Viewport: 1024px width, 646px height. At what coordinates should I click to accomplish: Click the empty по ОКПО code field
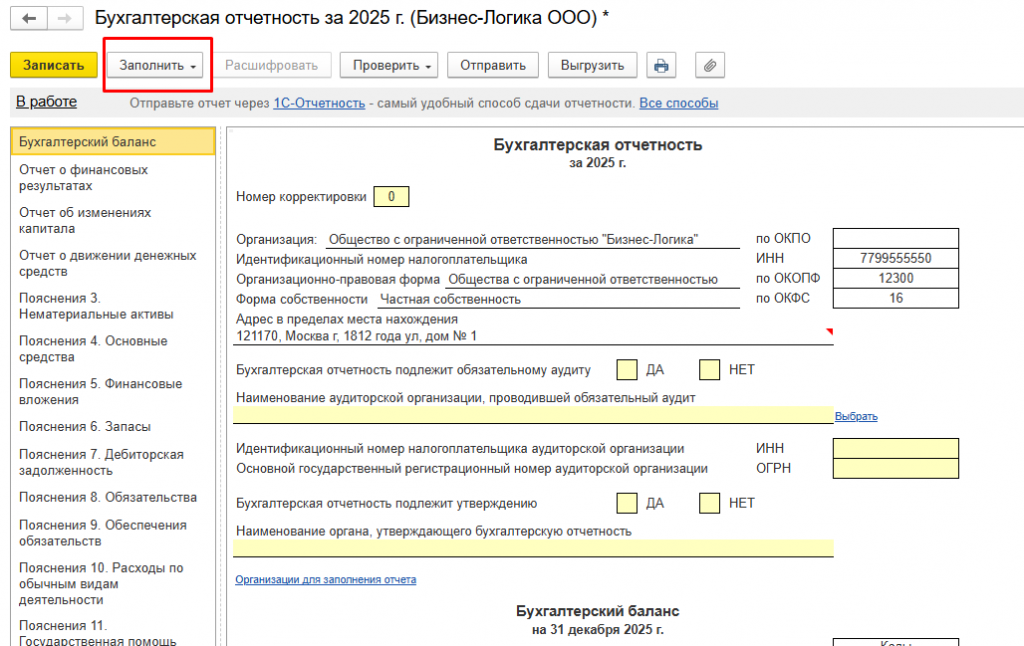point(896,238)
